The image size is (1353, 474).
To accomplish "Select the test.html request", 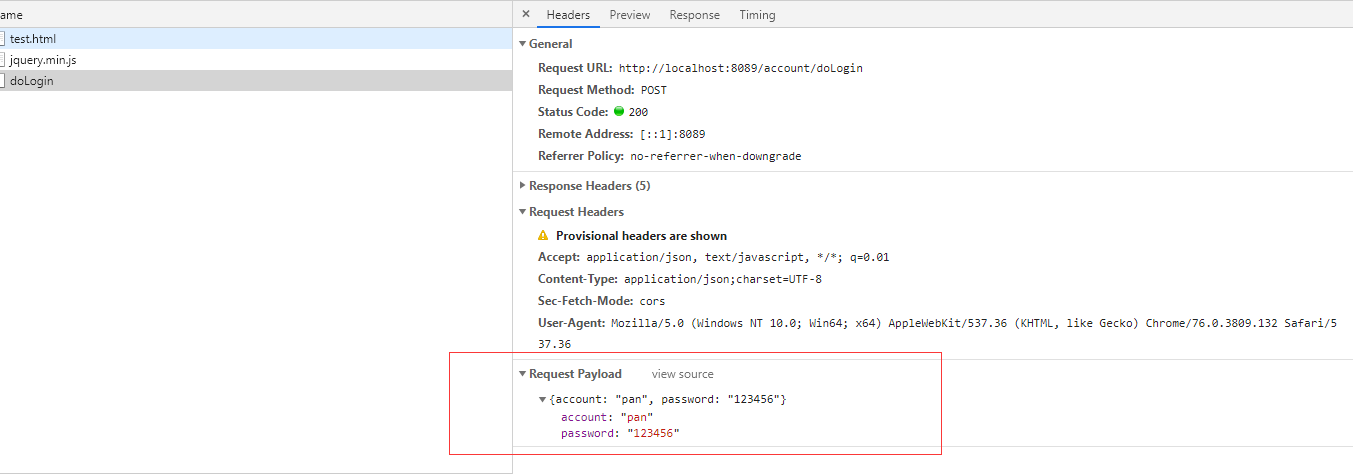I will pos(33,39).
